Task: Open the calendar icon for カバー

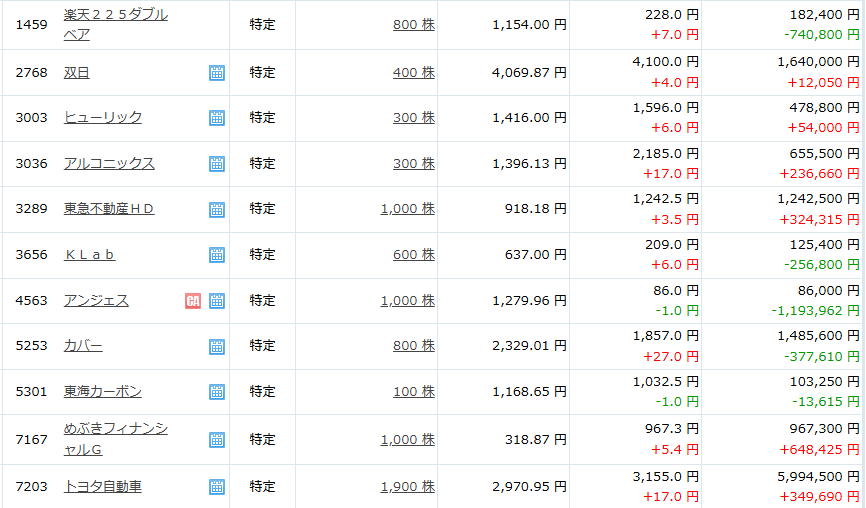Action: [x=217, y=347]
